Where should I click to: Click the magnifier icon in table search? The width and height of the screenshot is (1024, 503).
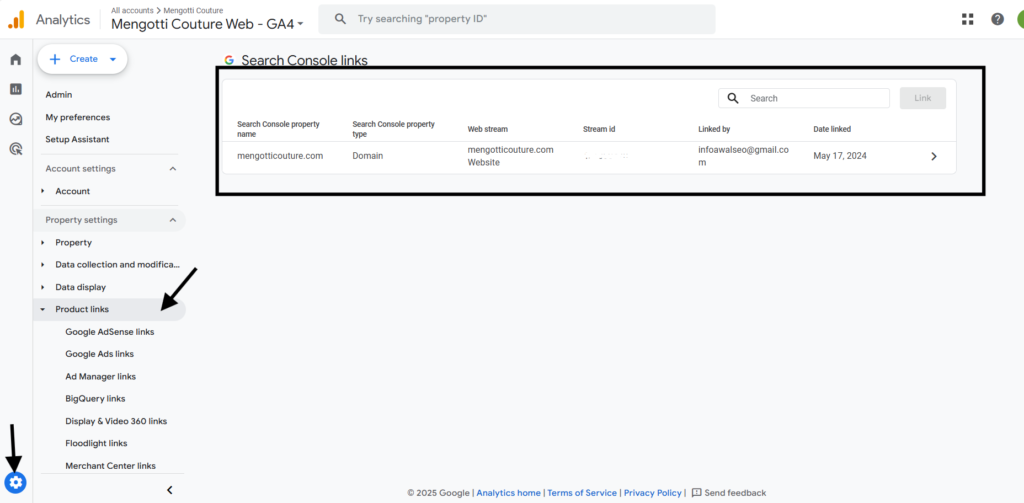coord(733,98)
